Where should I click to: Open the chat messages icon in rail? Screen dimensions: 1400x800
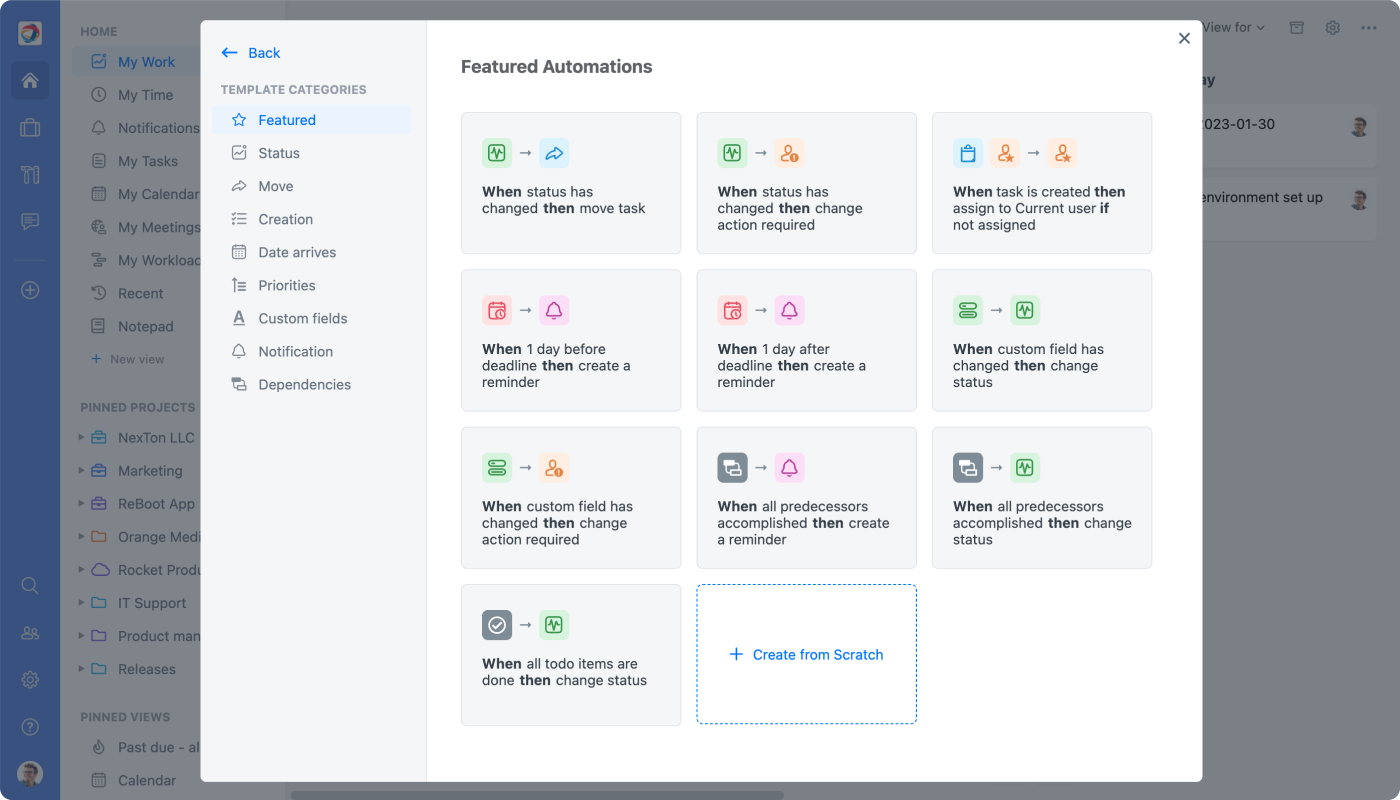30,222
